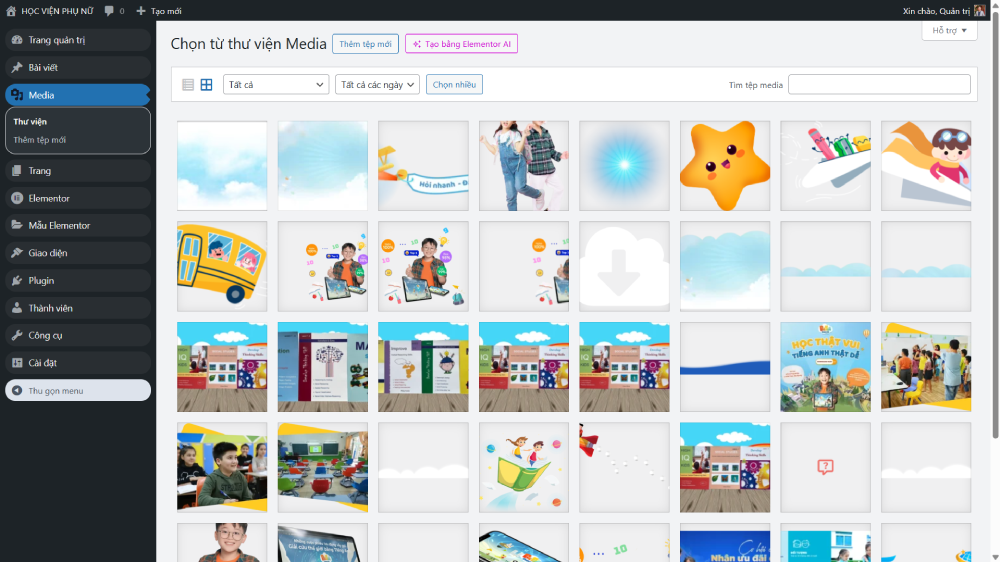The height and width of the screenshot is (562, 1000).
Task: Collapse sidebar with Thu gọn menu
Action: (x=78, y=390)
